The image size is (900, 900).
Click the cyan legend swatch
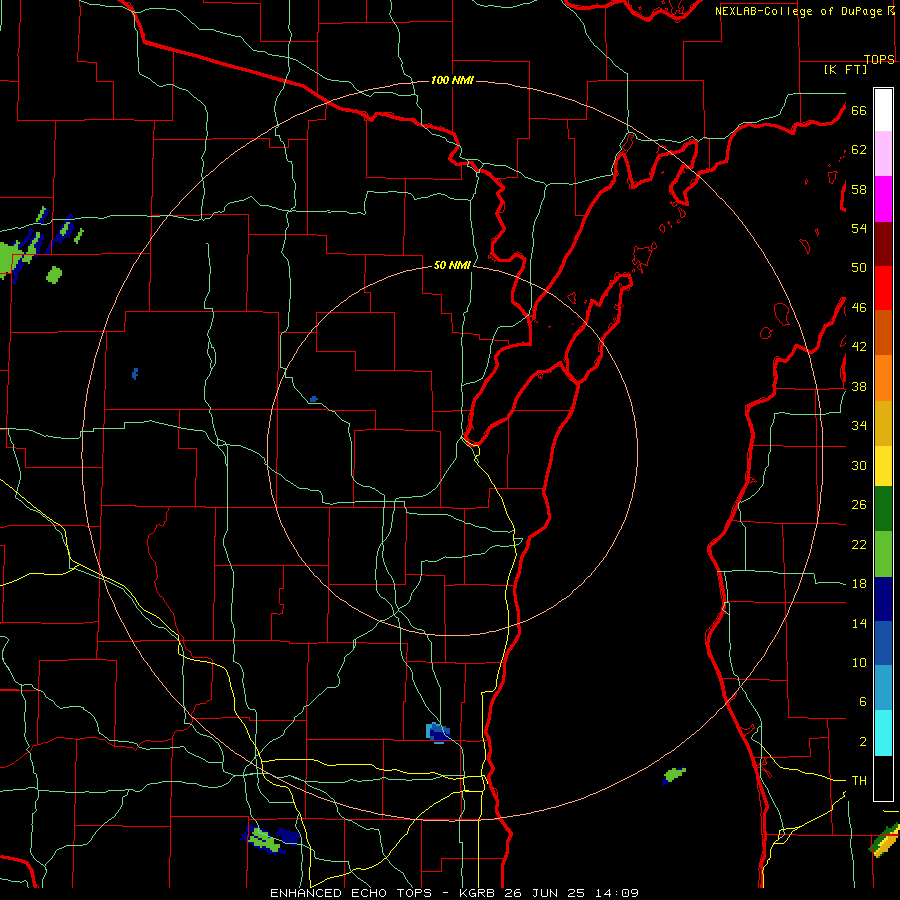point(883,733)
